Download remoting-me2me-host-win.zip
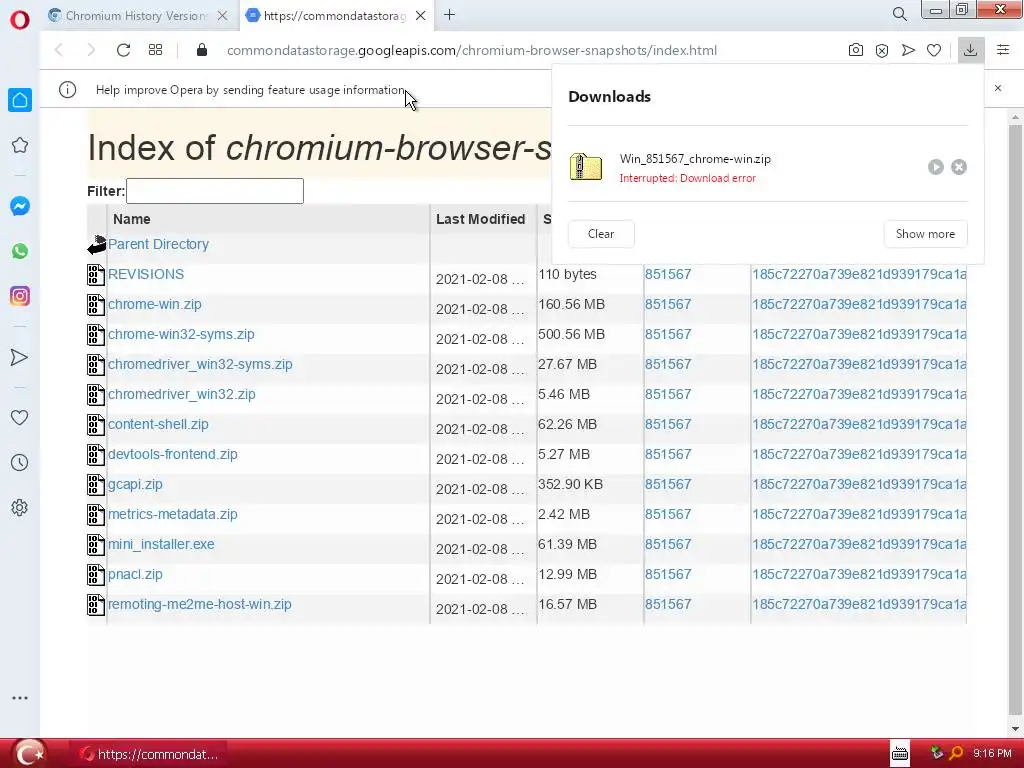The image size is (1024, 768). (x=199, y=605)
